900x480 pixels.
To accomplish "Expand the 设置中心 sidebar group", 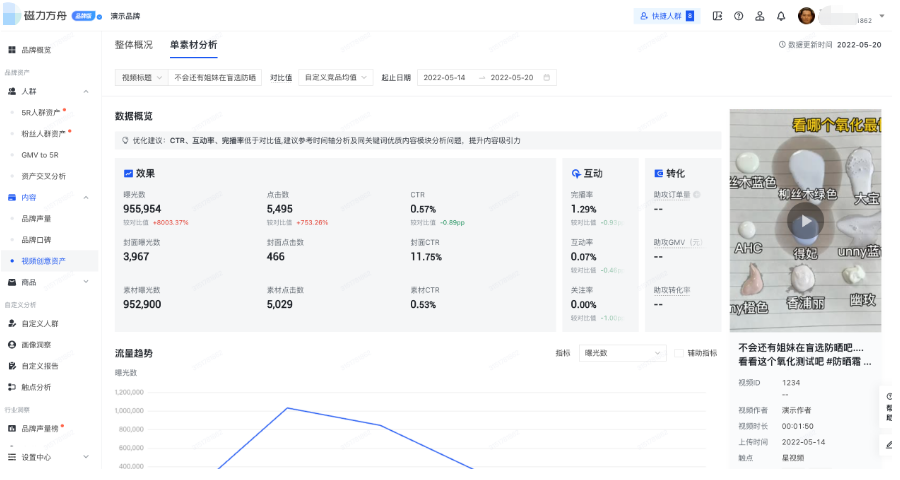I will tap(86, 457).
